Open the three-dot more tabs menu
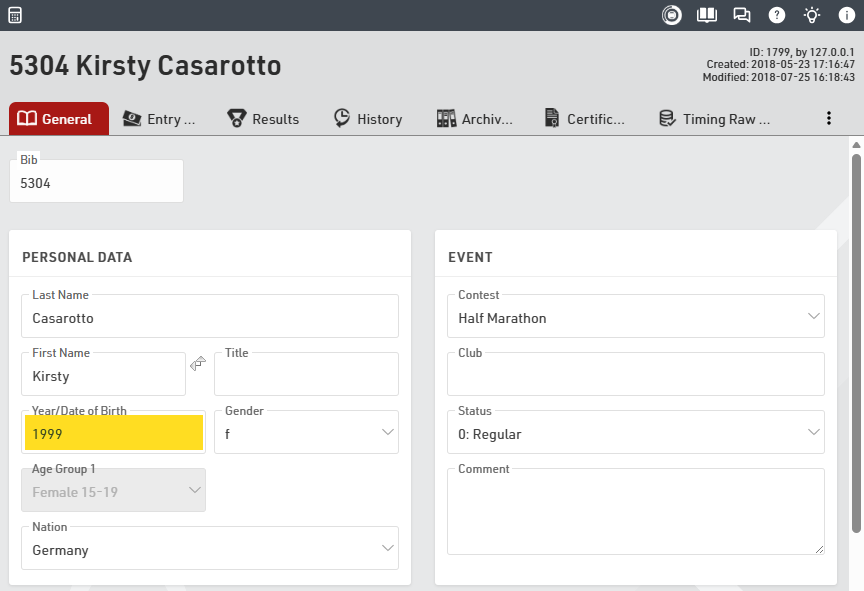Image resolution: width=864 pixels, height=591 pixels. [x=828, y=119]
